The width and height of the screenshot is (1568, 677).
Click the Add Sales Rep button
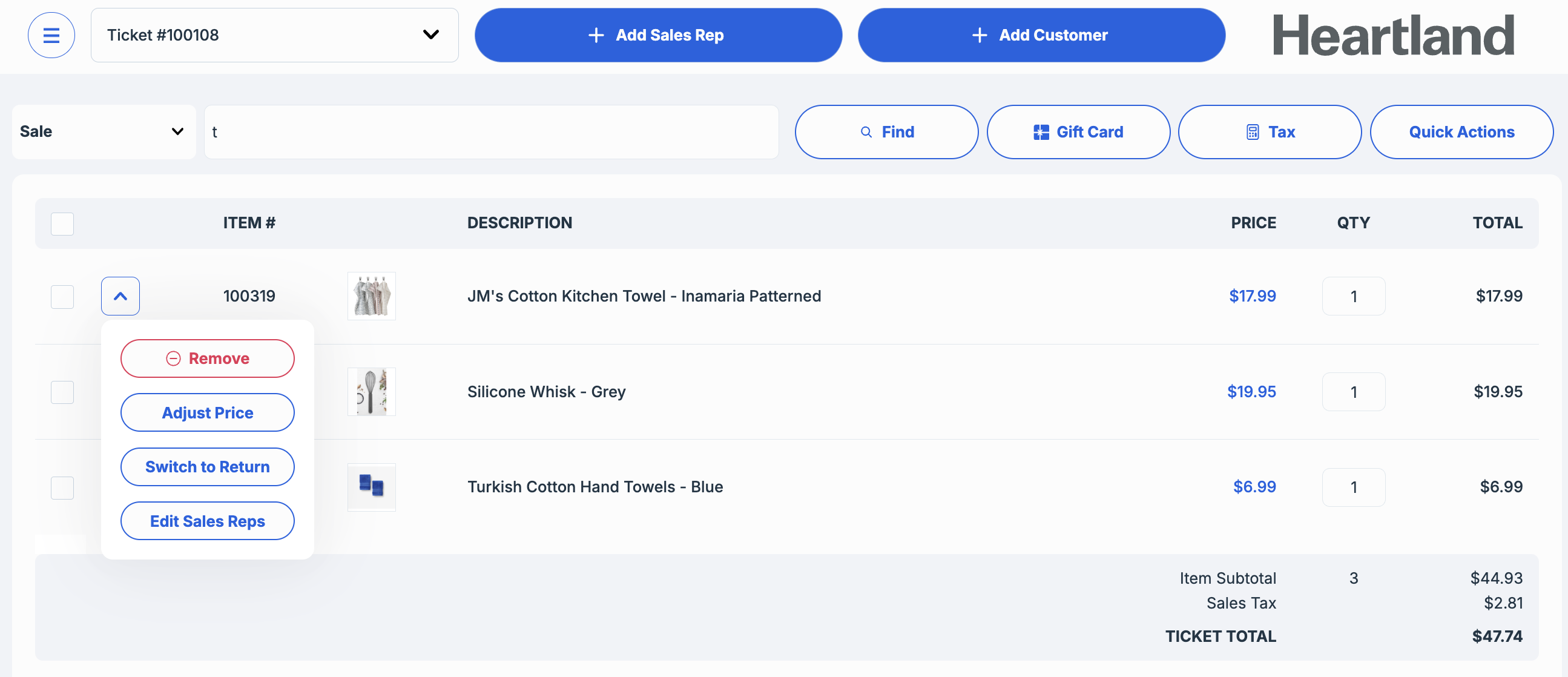click(658, 35)
